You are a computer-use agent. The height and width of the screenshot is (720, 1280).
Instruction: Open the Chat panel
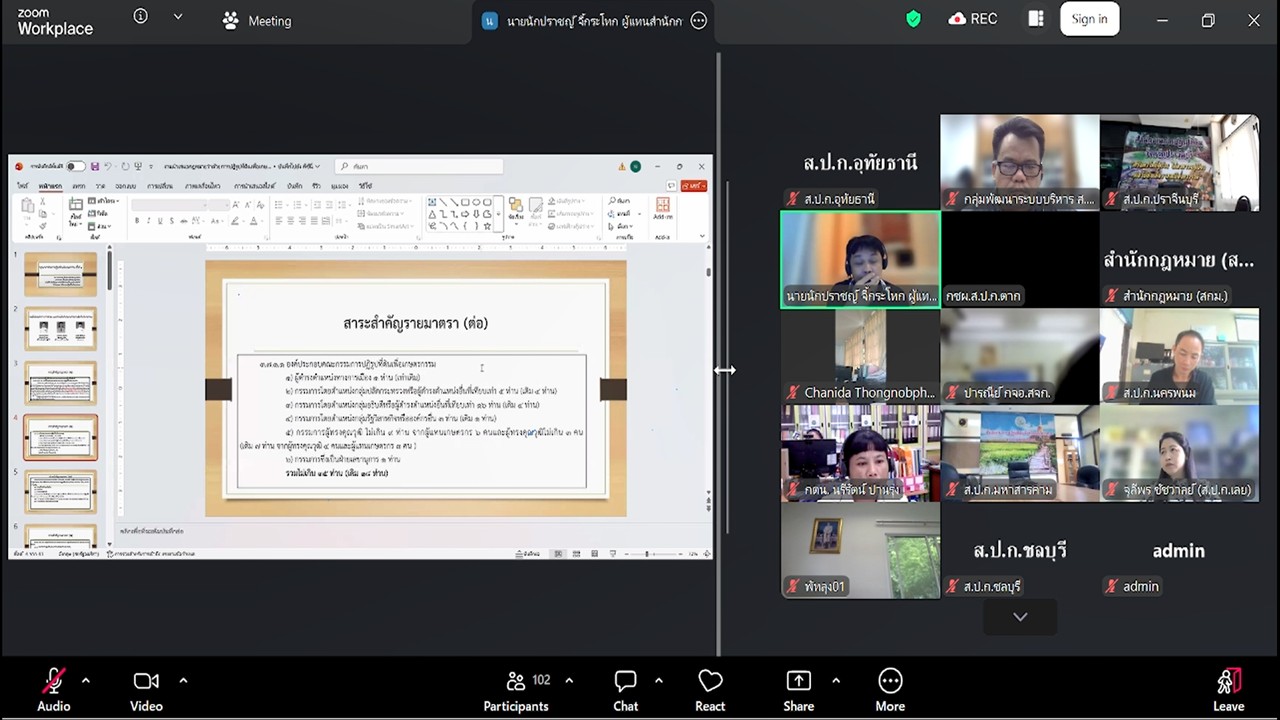click(x=626, y=682)
